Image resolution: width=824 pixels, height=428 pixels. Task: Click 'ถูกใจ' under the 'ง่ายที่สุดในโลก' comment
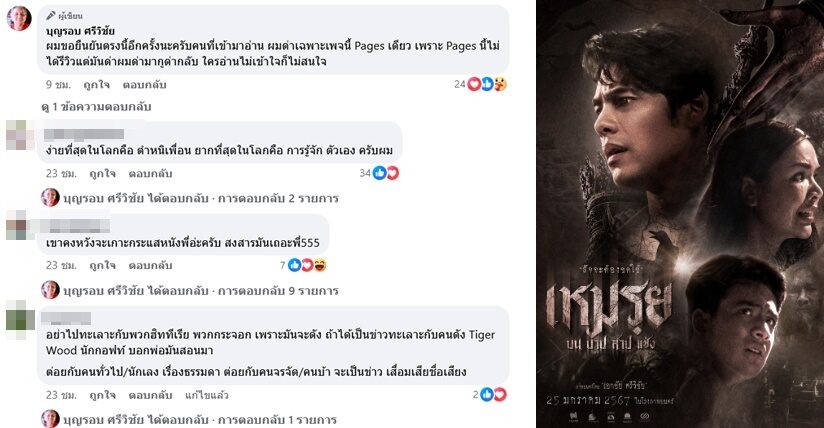102,174
